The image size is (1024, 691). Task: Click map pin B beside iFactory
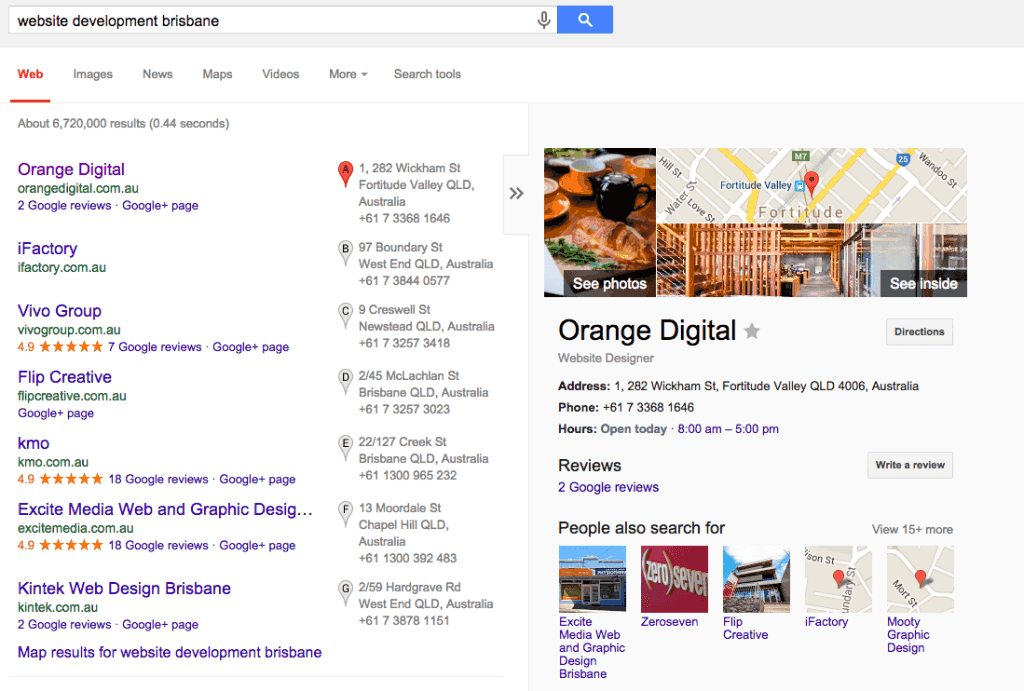[x=345, y=250]
